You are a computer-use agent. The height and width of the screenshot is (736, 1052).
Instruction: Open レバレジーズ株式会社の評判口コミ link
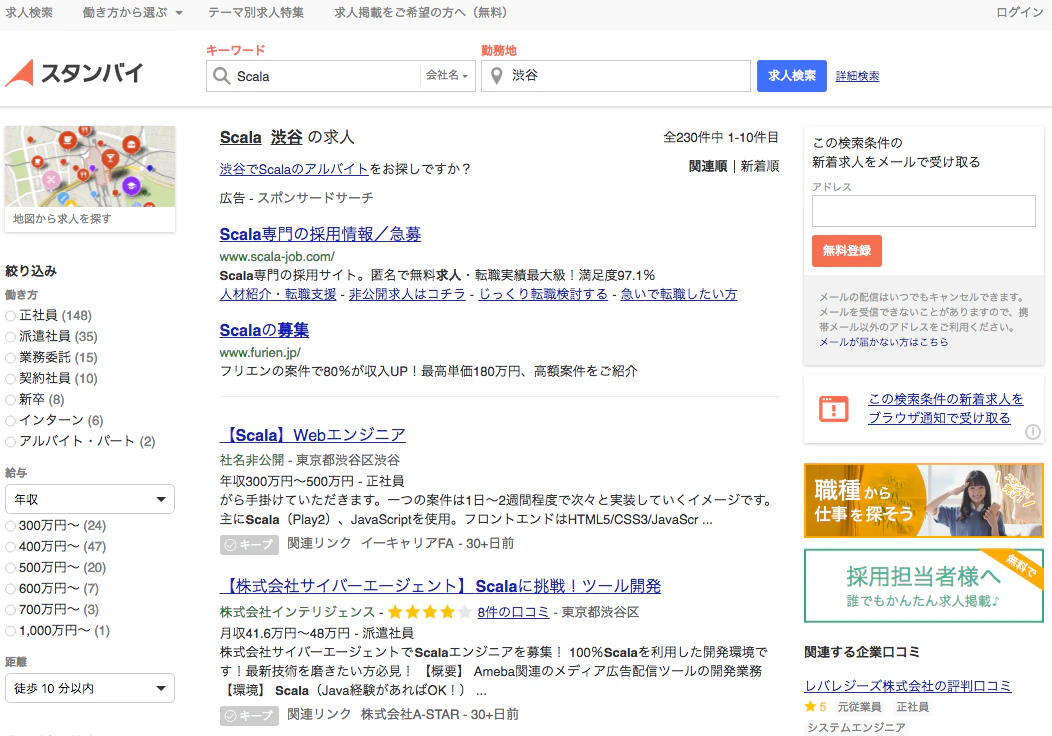908,686
